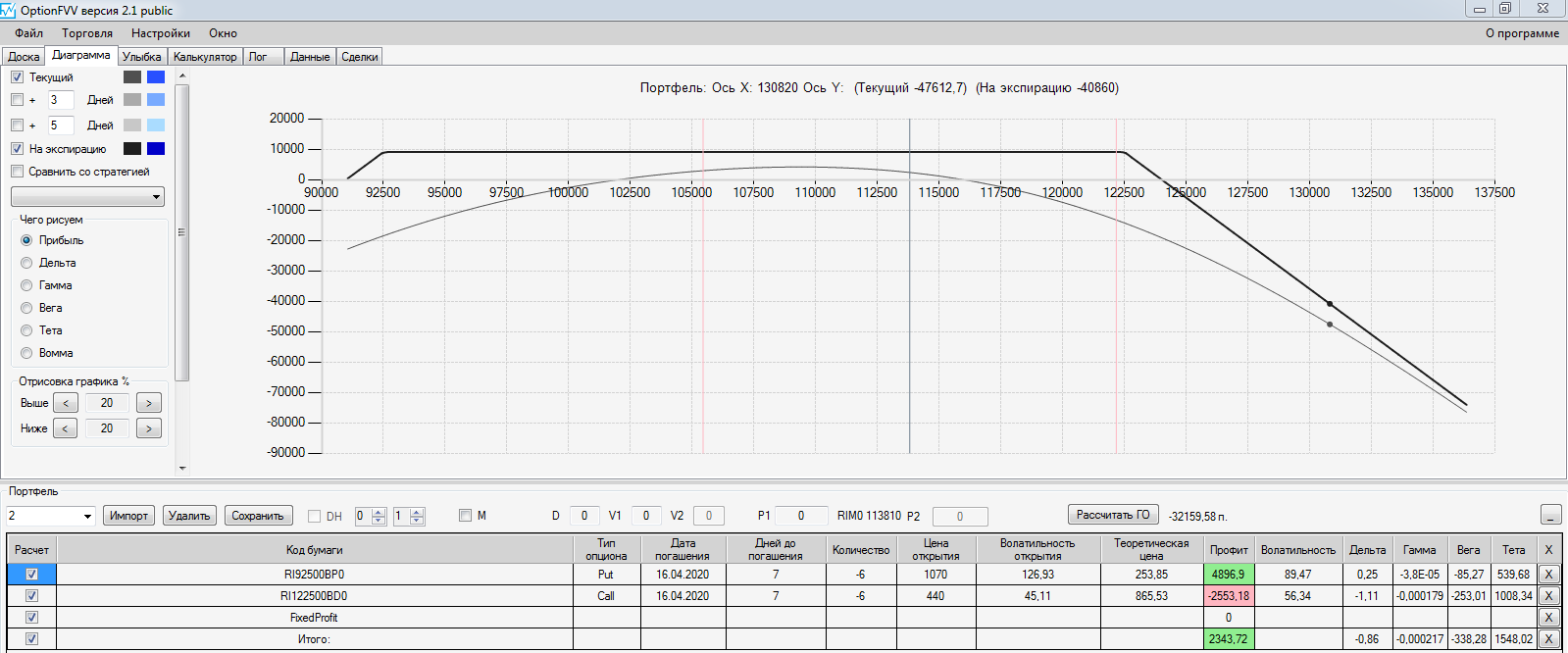Viewport: 1568px width, 653px height.
Task: Select the Тета radio option
Action: 26,330
